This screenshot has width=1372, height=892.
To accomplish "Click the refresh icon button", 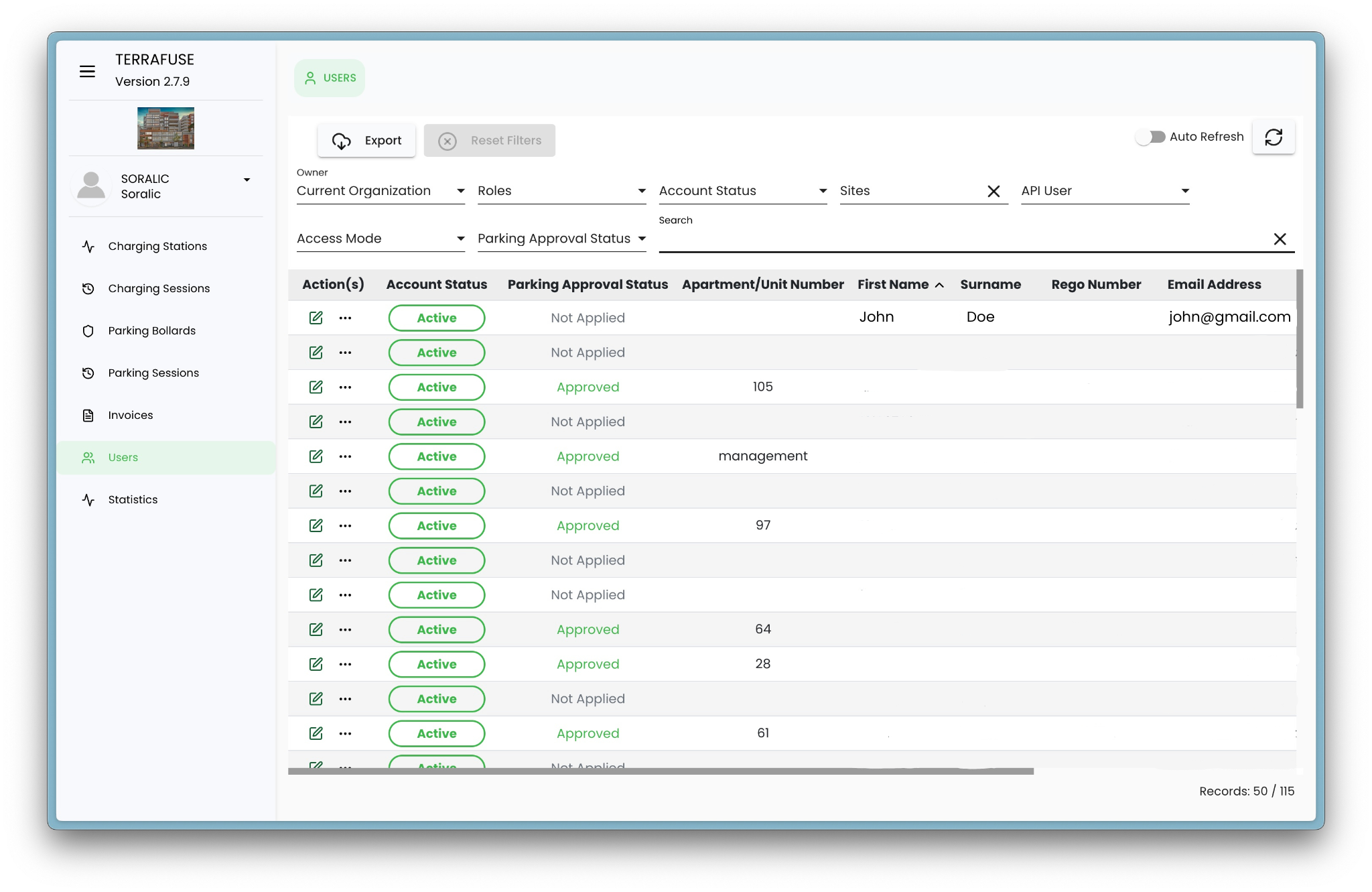I will tap(1273, 137).
